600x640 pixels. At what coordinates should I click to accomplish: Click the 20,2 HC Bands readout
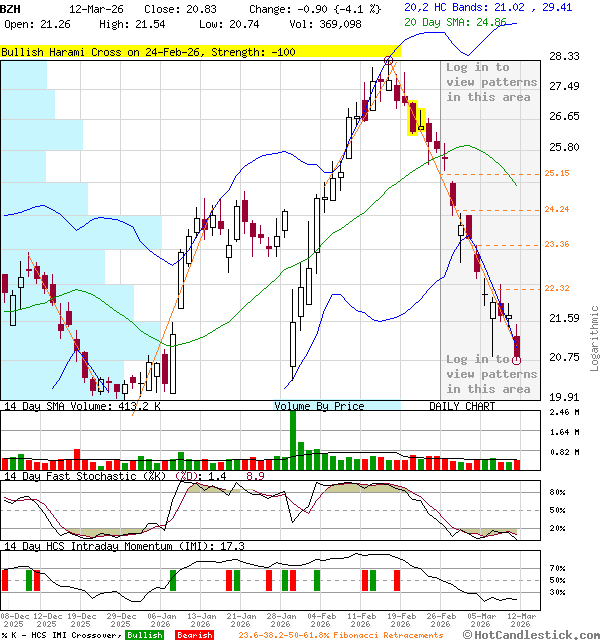click(x=488, y=7)
